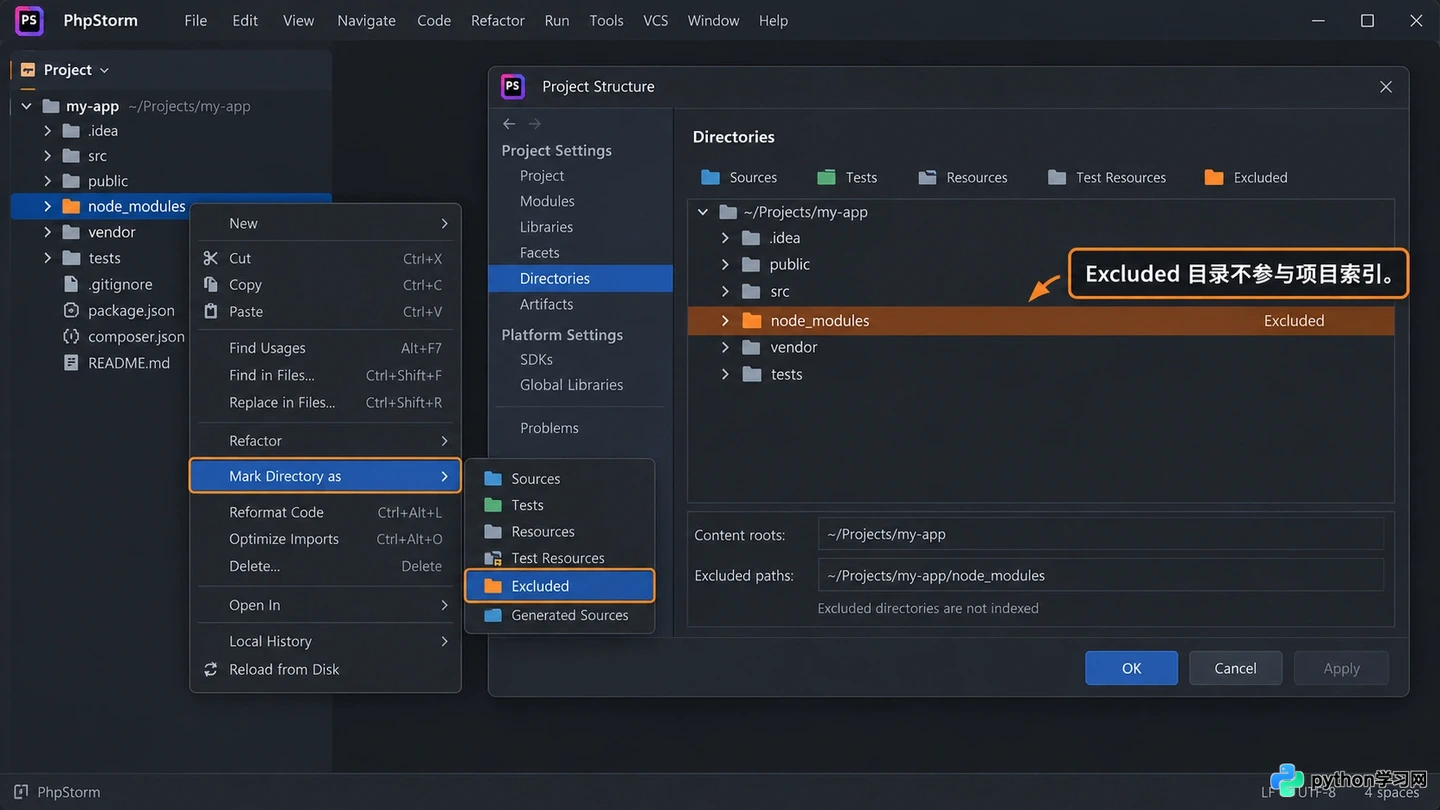Collapse the my-app root in project tree
The image size is (1440, 810).
pos(26,106)
